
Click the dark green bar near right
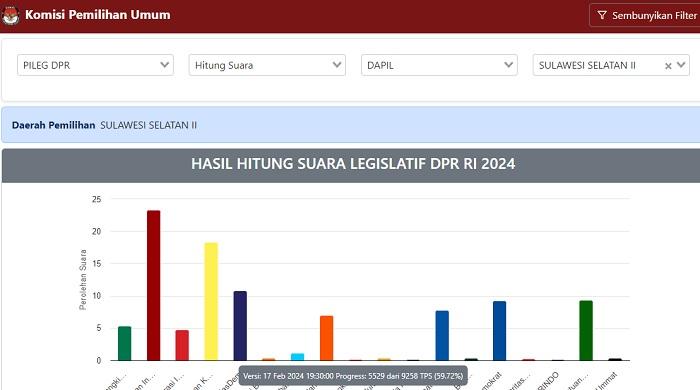coord(586,330)
